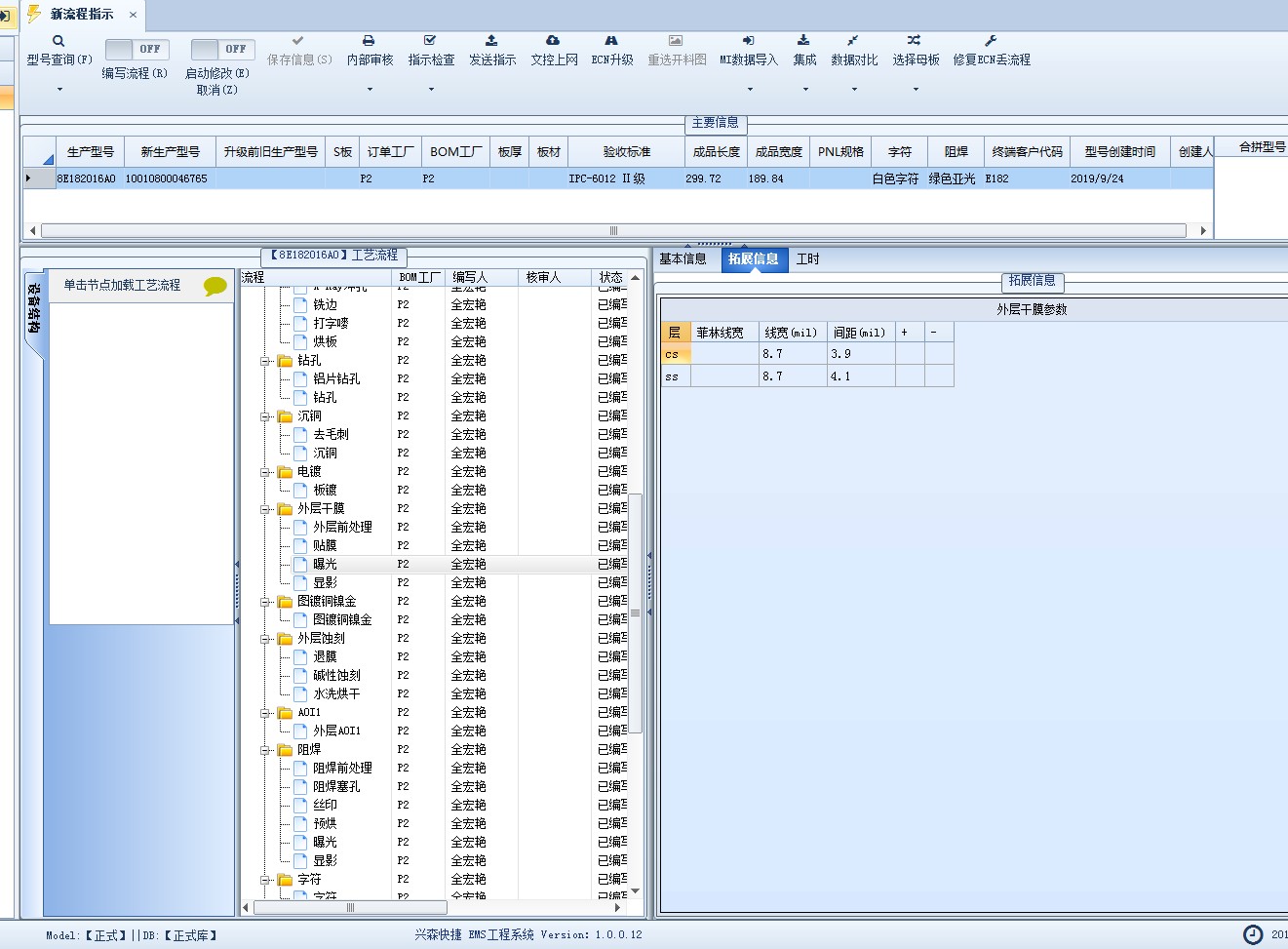Viewport: 1288px width, 949px height.
Task: Select the 拓展信息 tab
Action: pyautogui.click(x=754, y=258)
